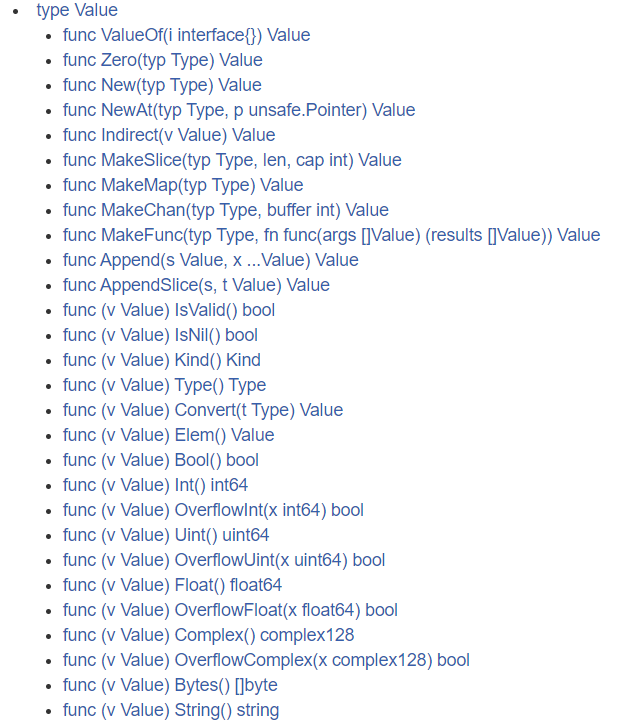Click the OverflowComplex(x complex128) link
This screenshot has height=726, width=630.
(x=266, y=660)
